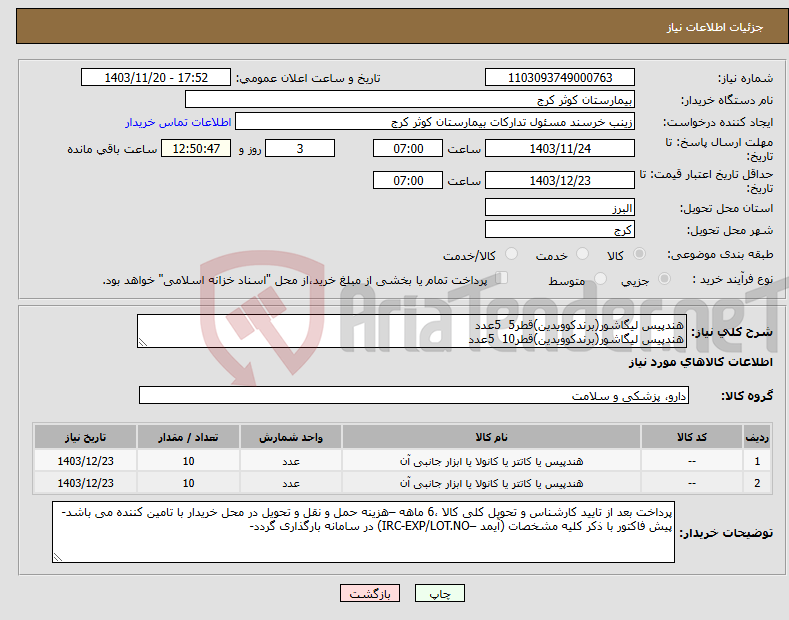Click the واحد شمارش column header

291,437
